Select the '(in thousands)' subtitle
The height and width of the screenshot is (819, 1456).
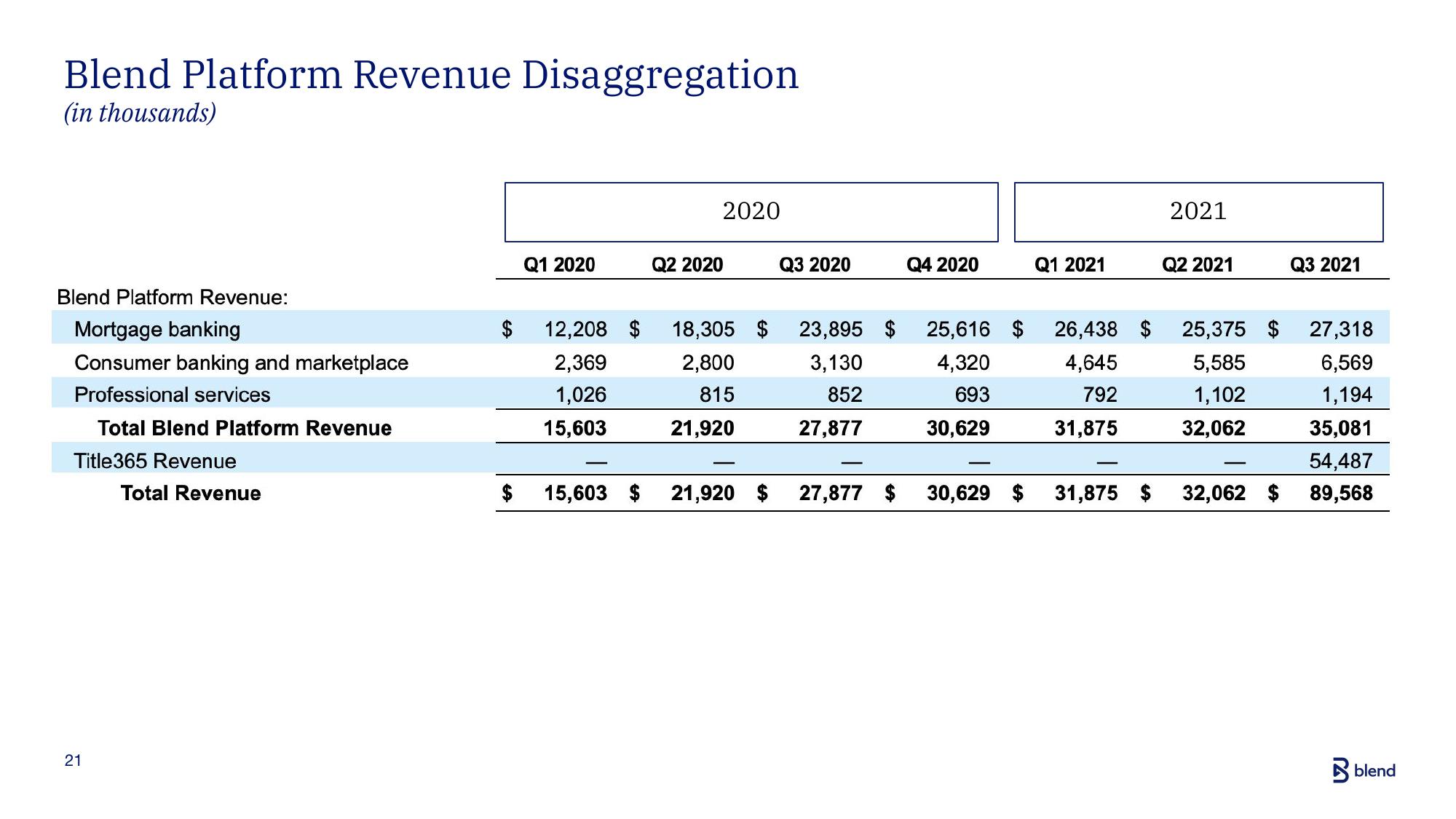tap(140, 113)
